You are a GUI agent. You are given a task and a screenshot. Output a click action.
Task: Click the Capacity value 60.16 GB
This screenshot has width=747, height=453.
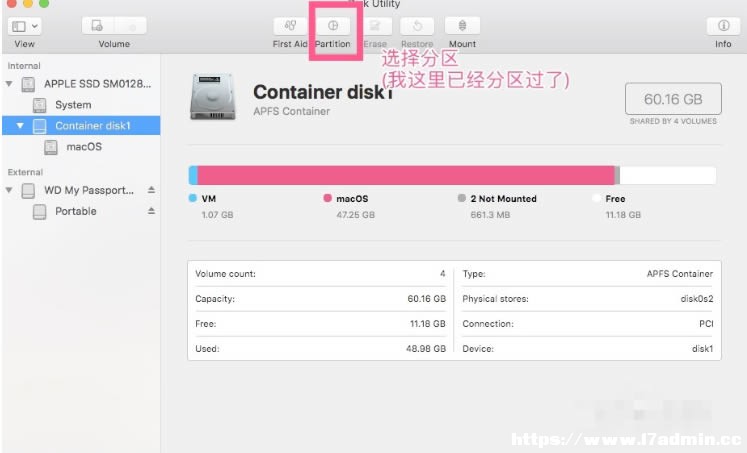[x=426, y=299]
